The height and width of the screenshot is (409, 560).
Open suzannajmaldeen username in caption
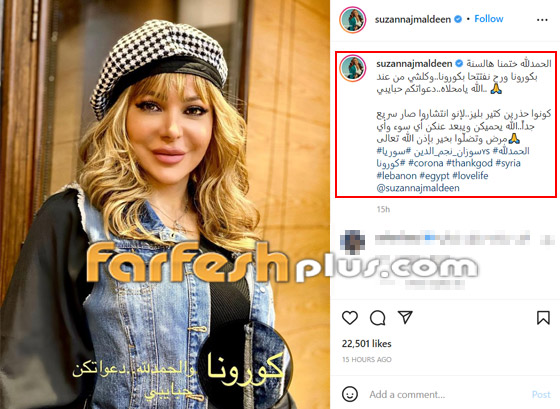click(x=414, y=64)
